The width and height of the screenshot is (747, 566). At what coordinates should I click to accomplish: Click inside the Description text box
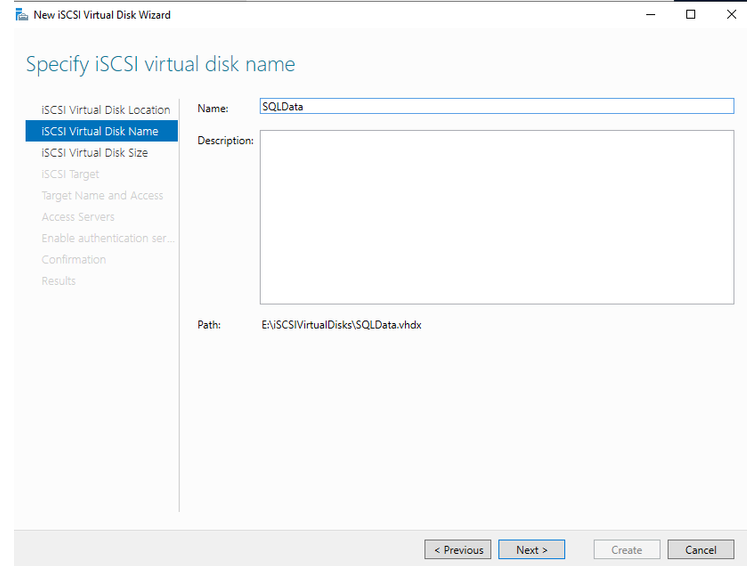(496, 217)
